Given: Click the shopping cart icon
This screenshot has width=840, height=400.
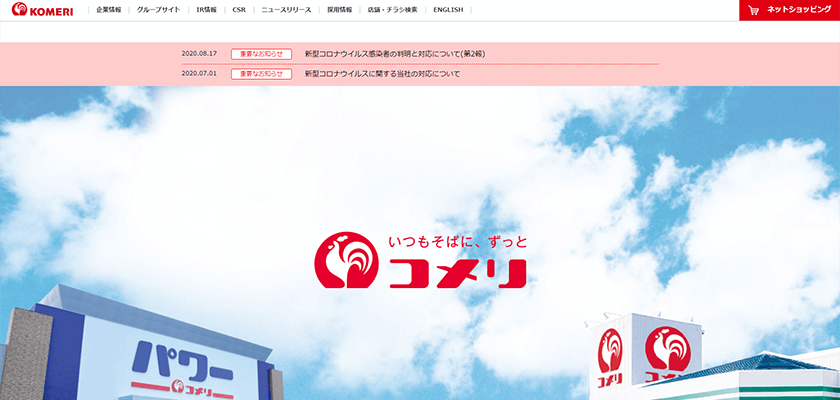Looking at the screenshot, I should pos(754,10).
